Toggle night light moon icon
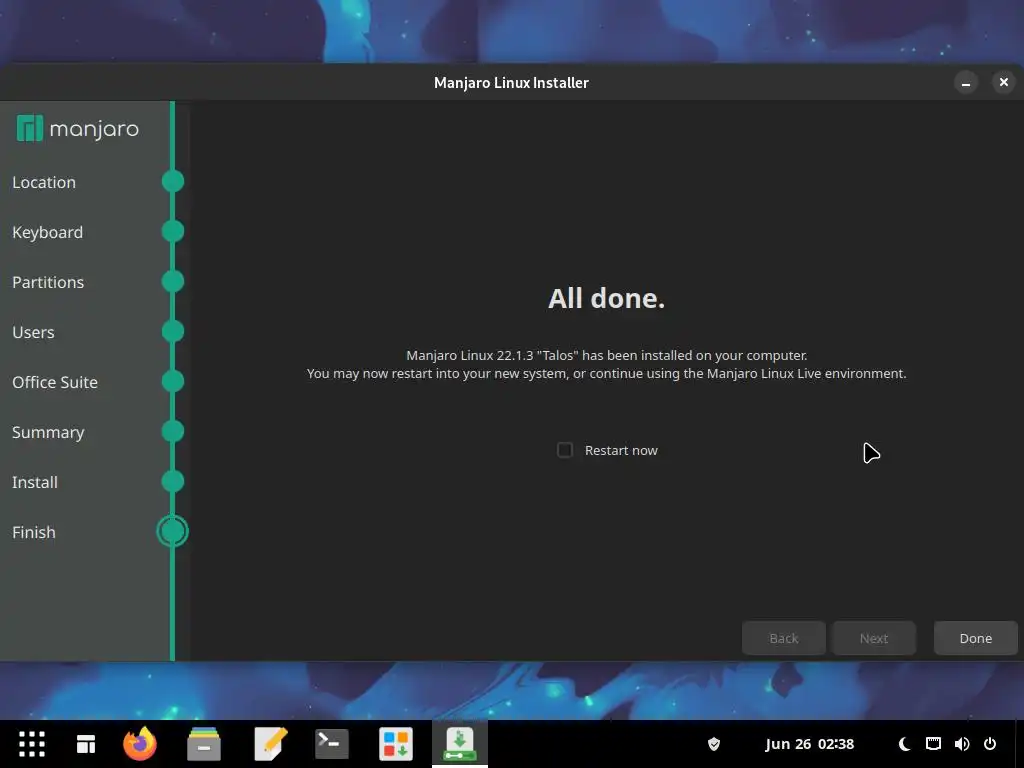The width and height of the screenshot is (1024, 768). 904,744
